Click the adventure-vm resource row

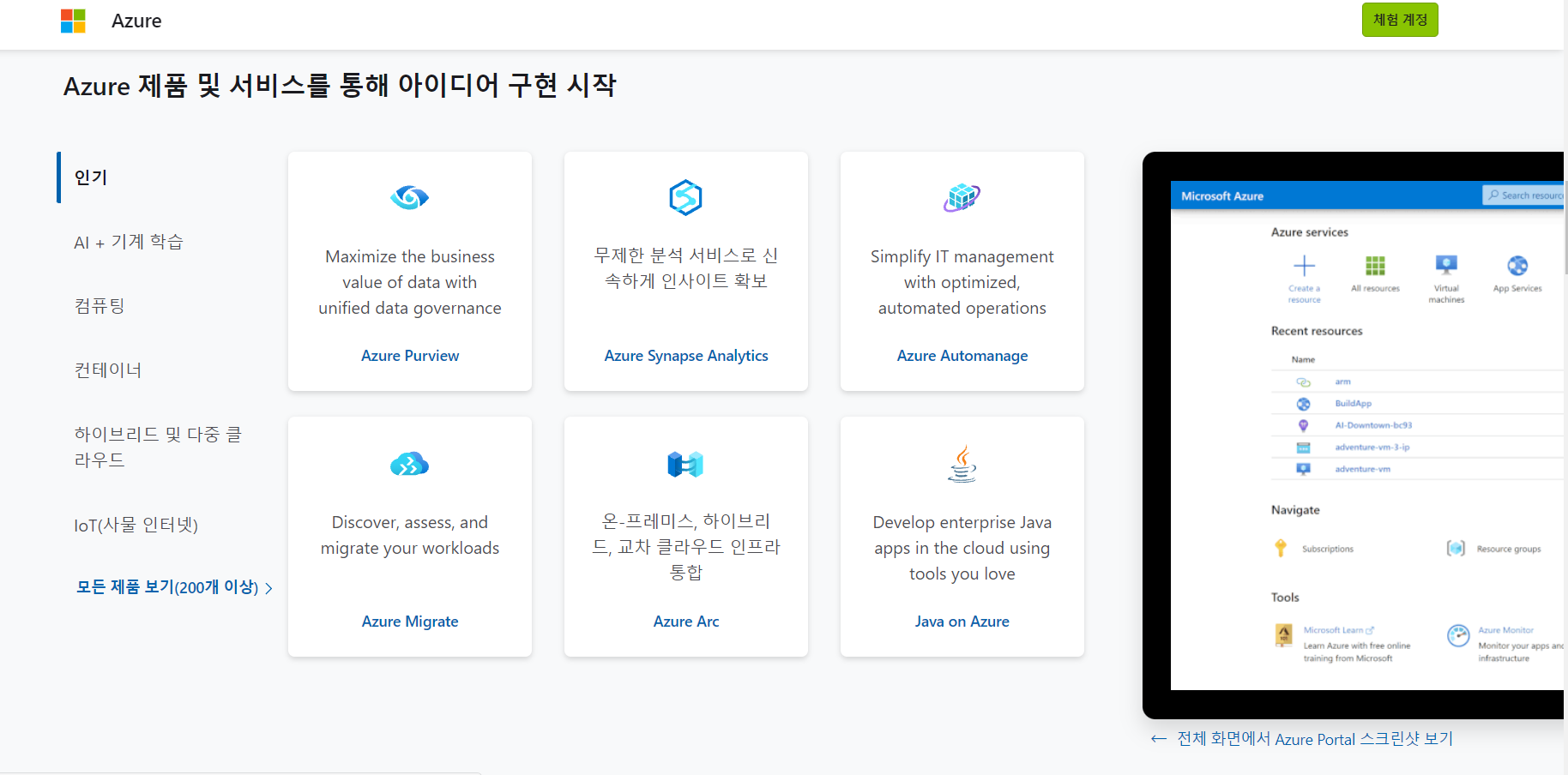(1417, 469)
